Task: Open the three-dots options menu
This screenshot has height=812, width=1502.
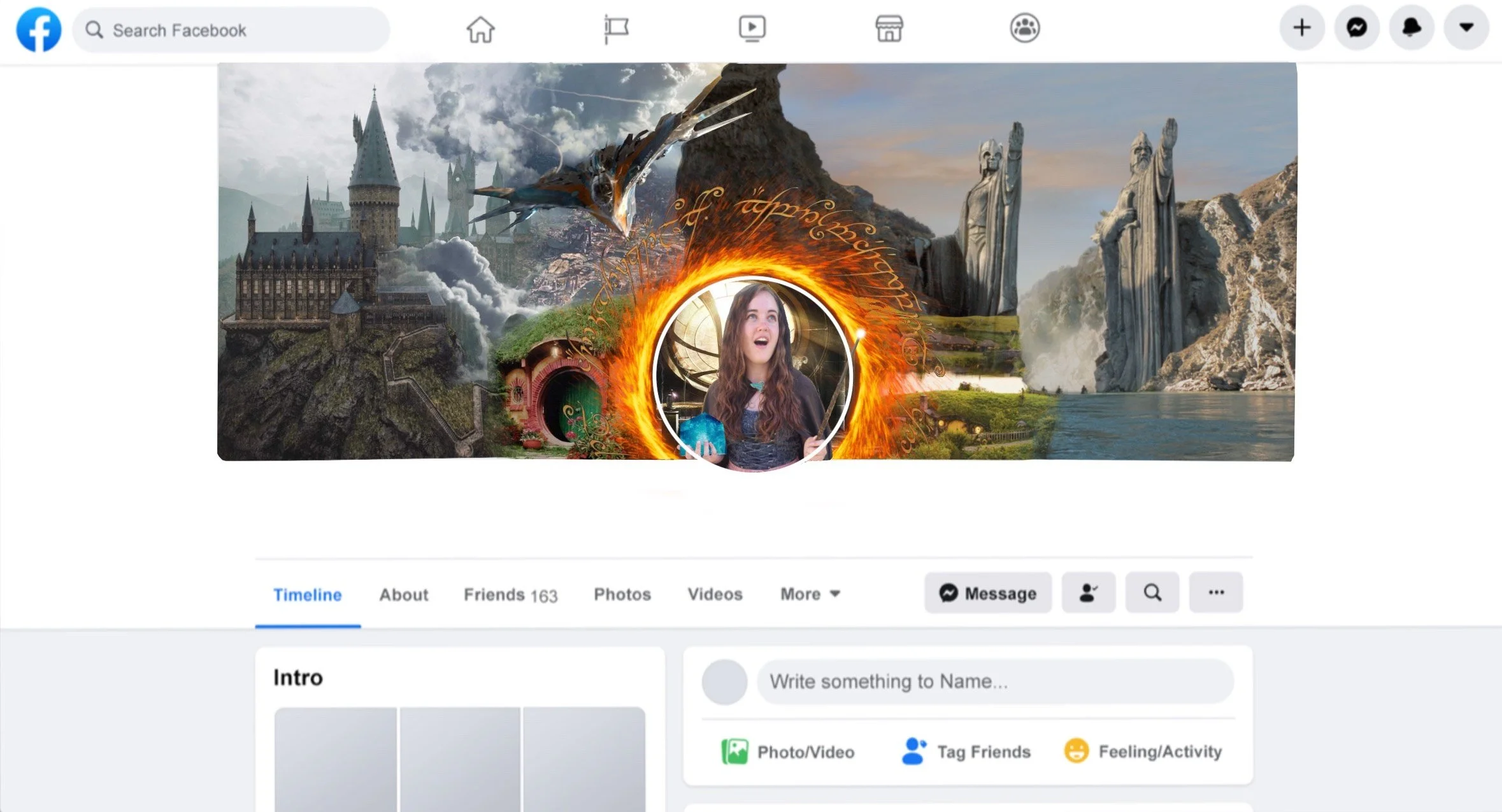Action: click(1216, 593)
